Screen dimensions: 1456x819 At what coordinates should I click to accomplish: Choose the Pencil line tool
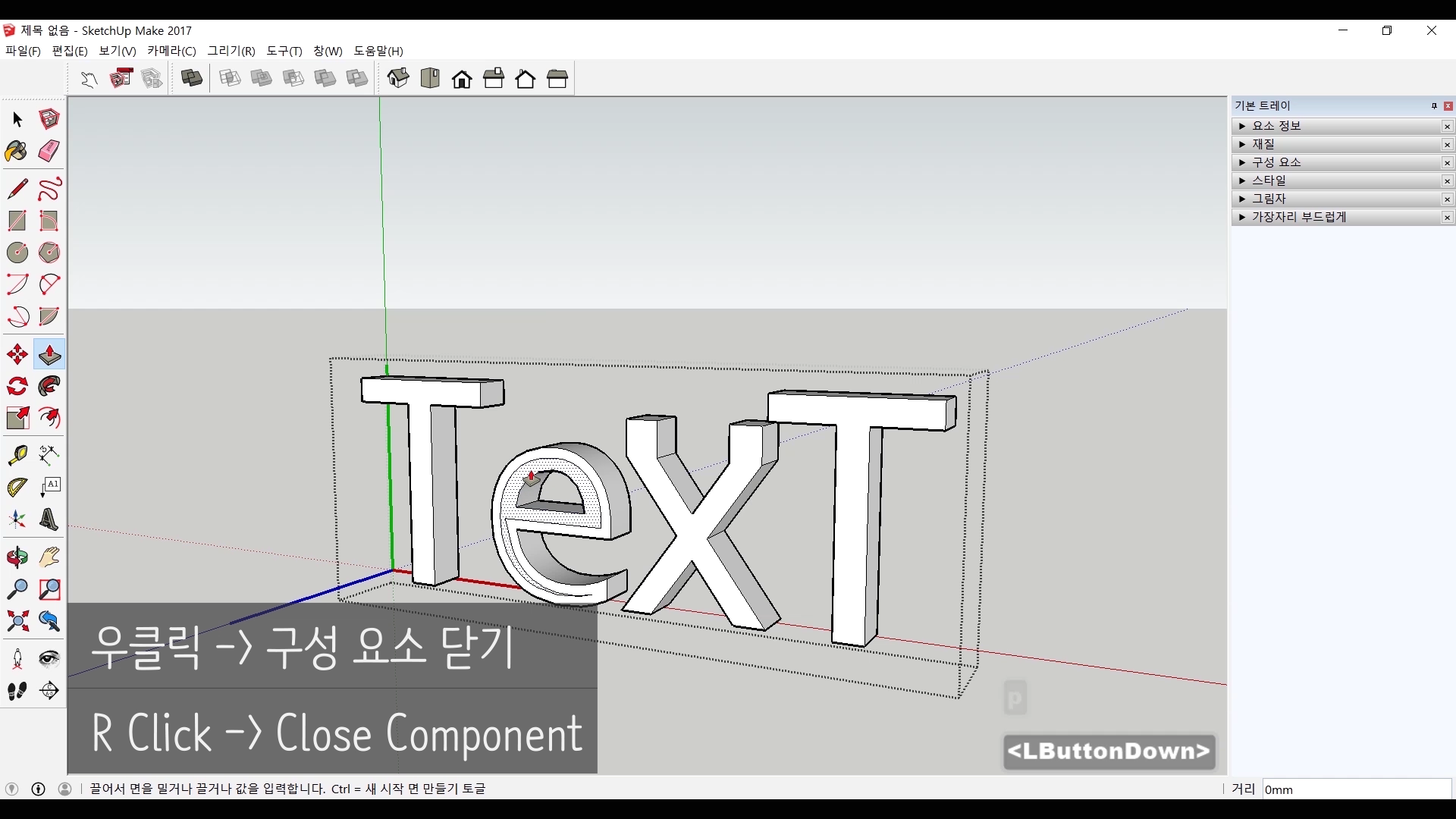pyautogui.click(x=17, y=188)
